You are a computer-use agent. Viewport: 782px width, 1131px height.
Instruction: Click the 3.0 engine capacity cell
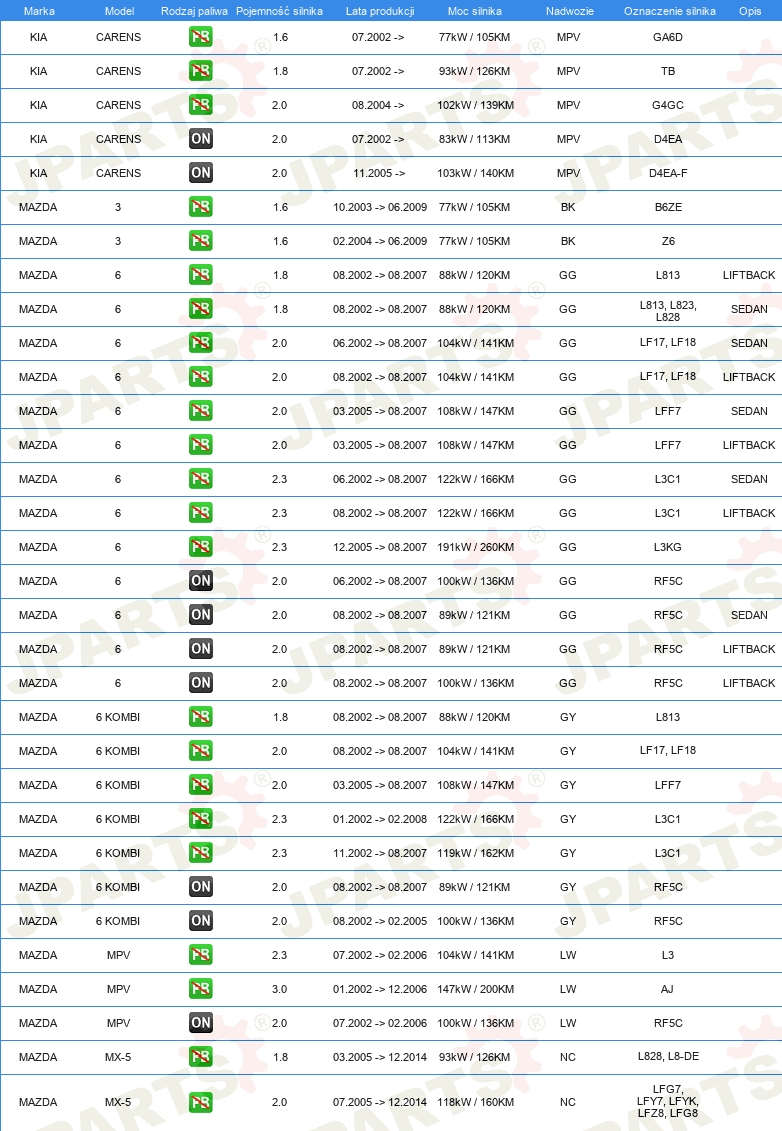[x=280, y=989]
